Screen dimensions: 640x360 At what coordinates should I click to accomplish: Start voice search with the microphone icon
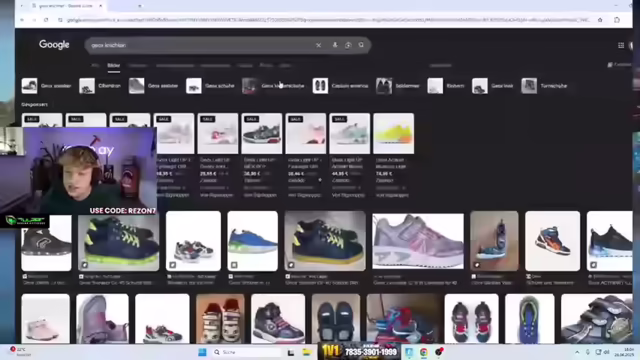[335, 45]
